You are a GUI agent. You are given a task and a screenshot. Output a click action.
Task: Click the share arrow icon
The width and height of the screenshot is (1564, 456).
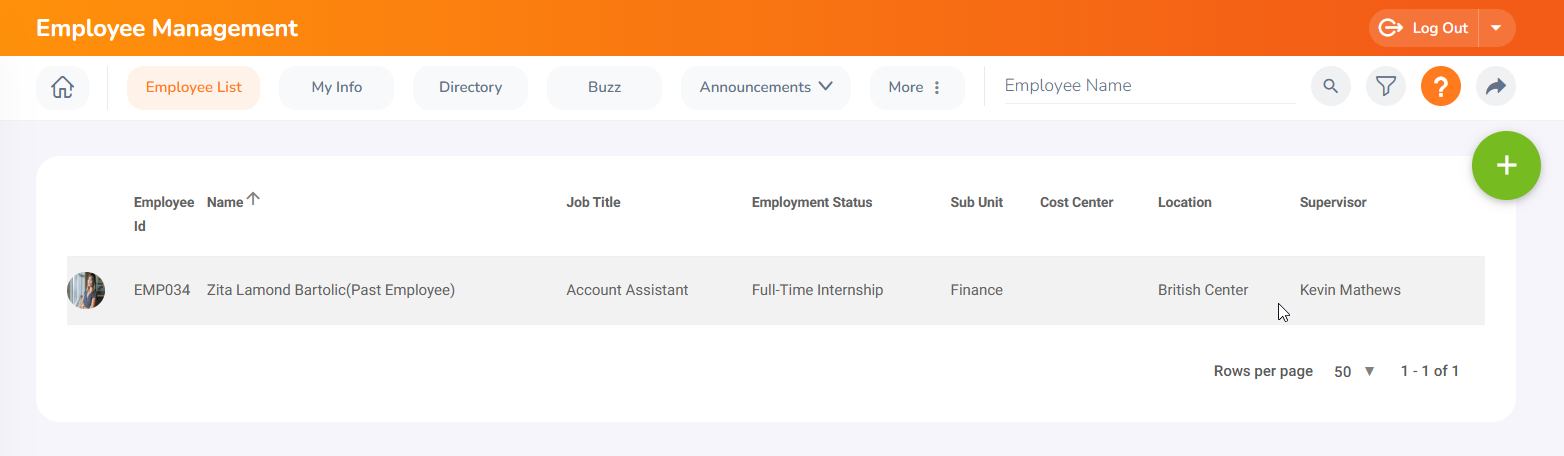pyautogui.click(x=1495, y=87)
